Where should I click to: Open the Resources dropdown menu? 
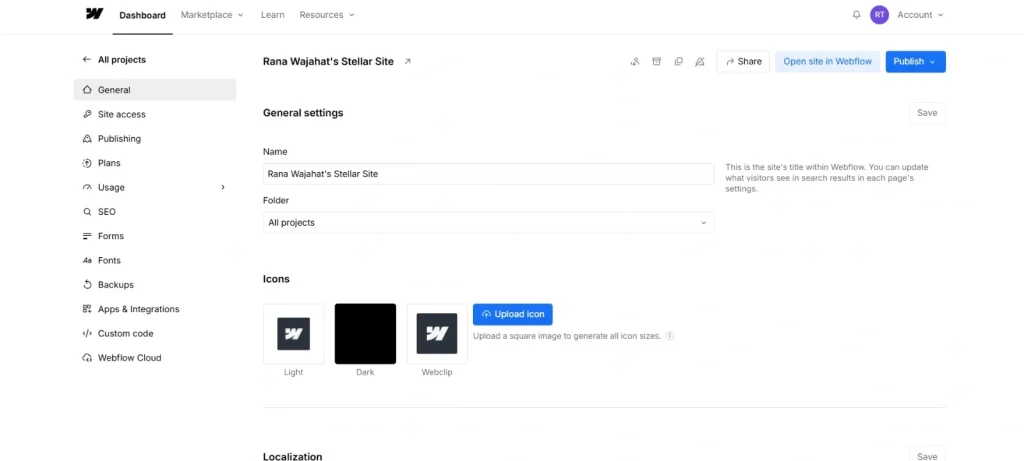pyautogui.click(x=327, y=14)
